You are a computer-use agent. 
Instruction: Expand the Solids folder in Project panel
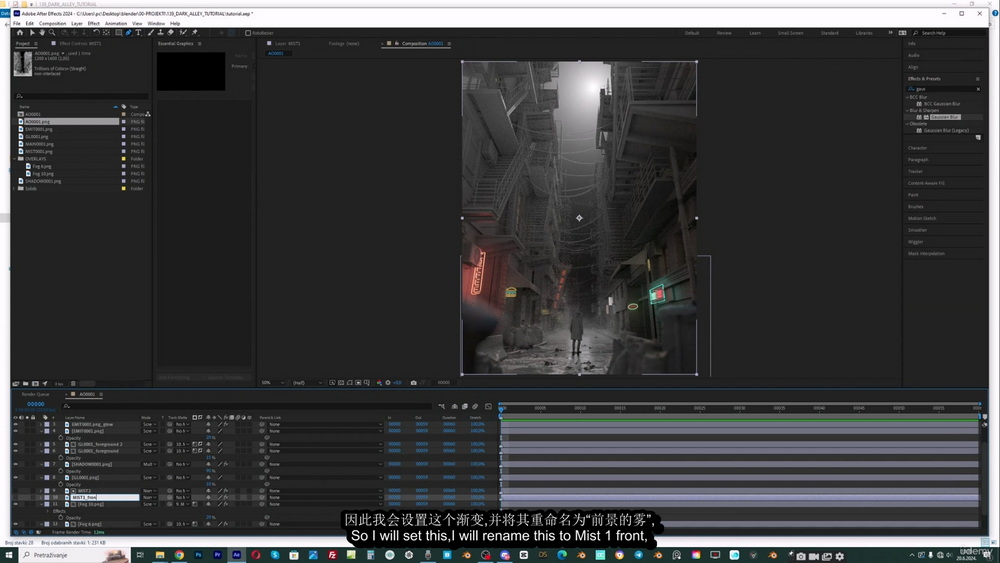(x=15, y=189)
